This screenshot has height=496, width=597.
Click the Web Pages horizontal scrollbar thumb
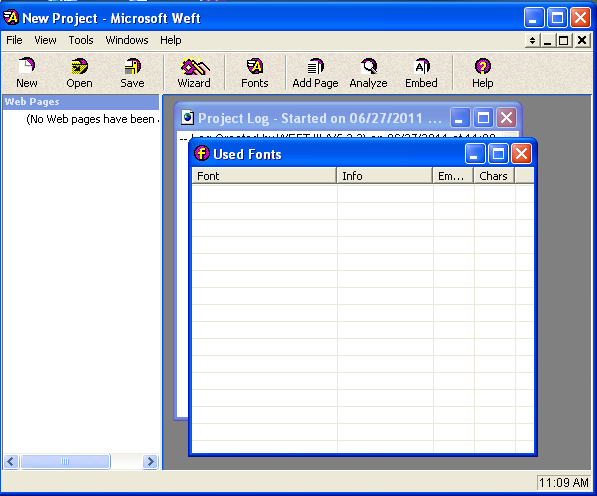(x=65, y=461)
